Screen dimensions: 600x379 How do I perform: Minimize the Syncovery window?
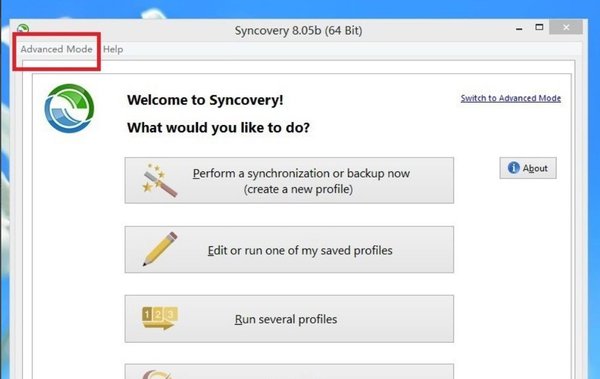pyautogui.click(x=519, y=28)
